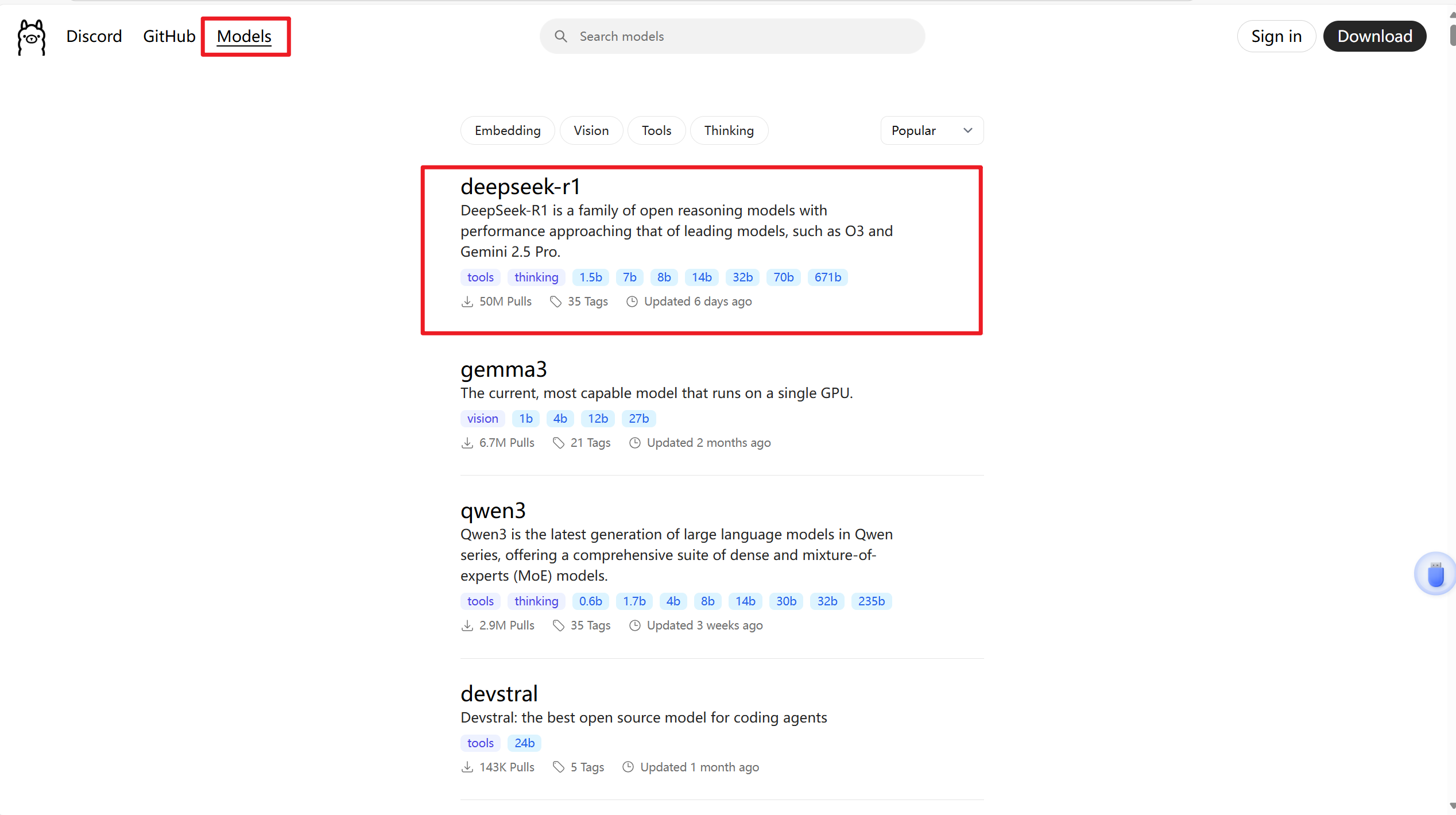Click the devstral tags label icon

tap(559, 767)
